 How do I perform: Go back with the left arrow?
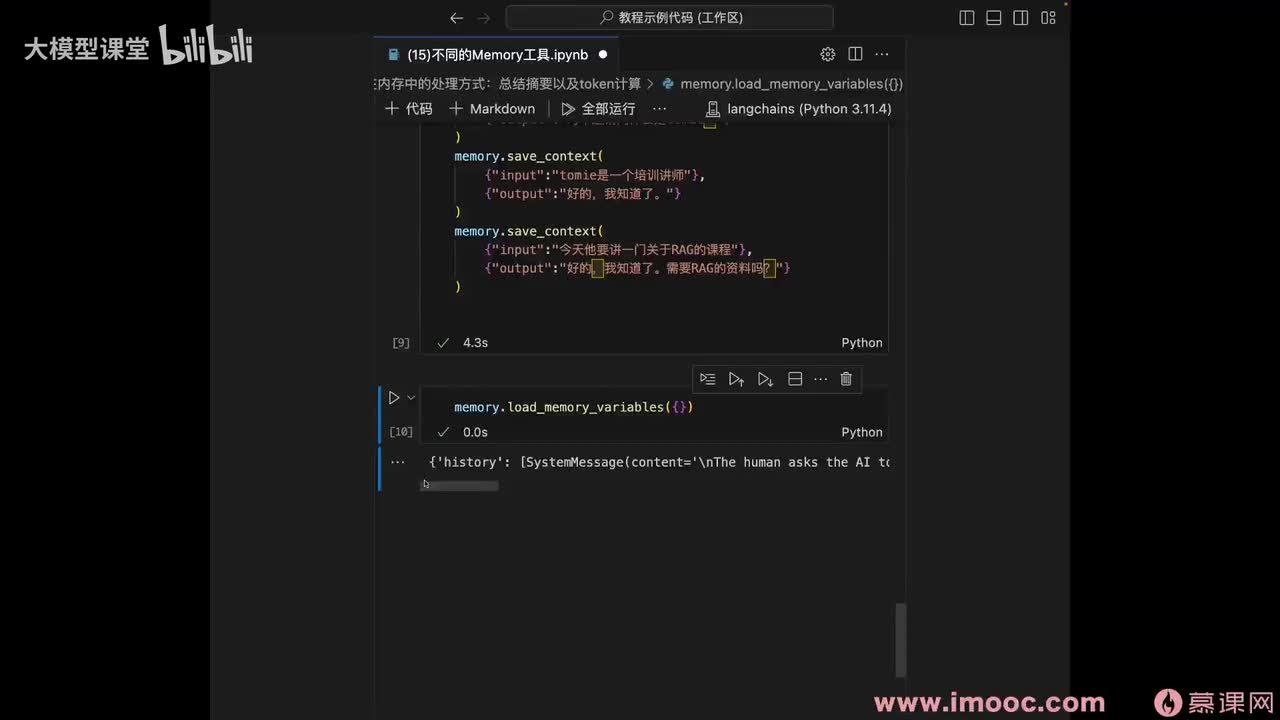point(456,18)
